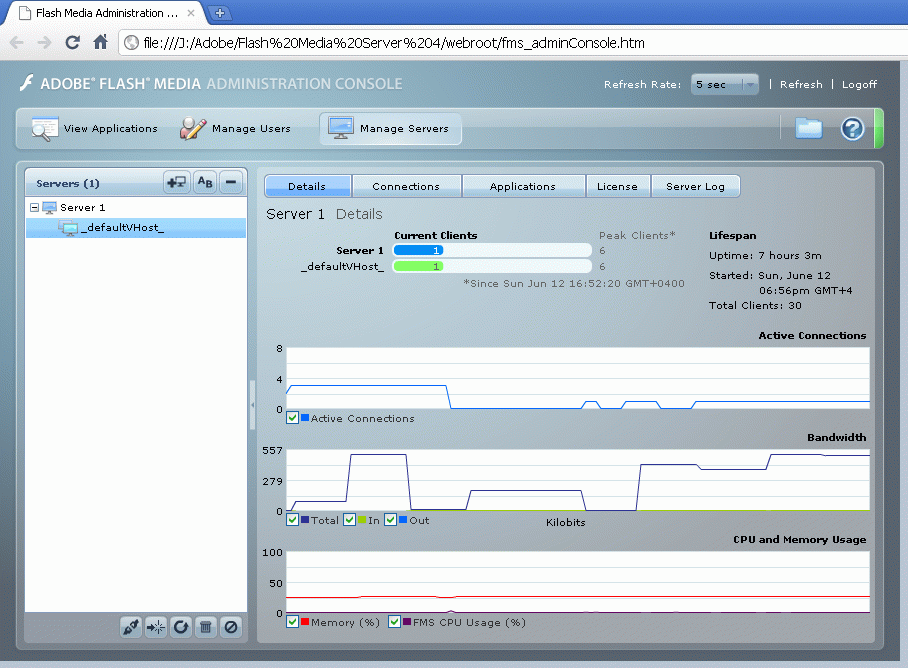Collapse the Server 1 tree node
Image resolution: width=908 pixels, height=668 pixels.
[34, 208]
